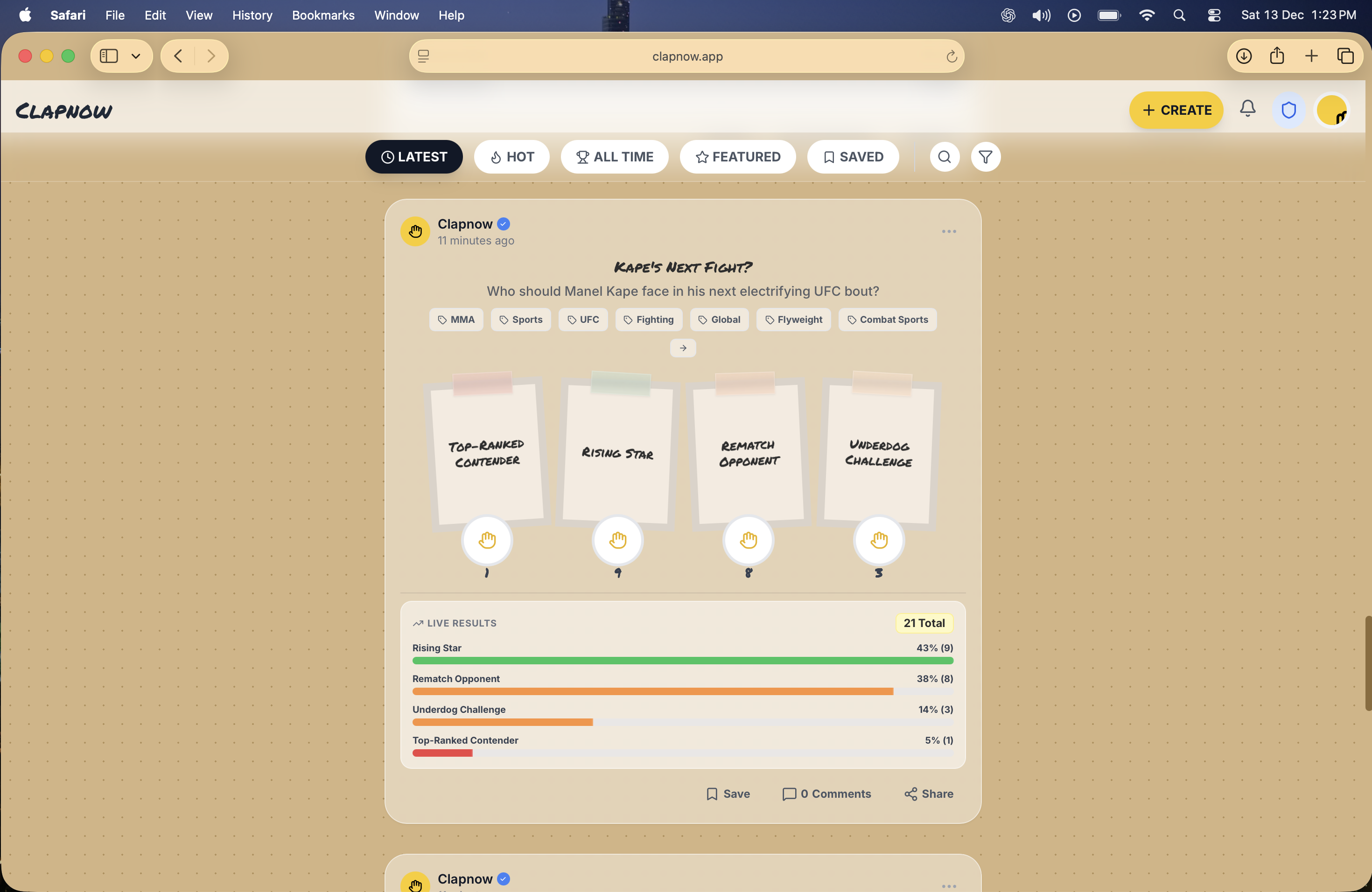Viewport: 1372px width, 892px height.
Task: Open the three-dot menu on Kape's poll
Action: pyautogui.click(x=948, y=232)
